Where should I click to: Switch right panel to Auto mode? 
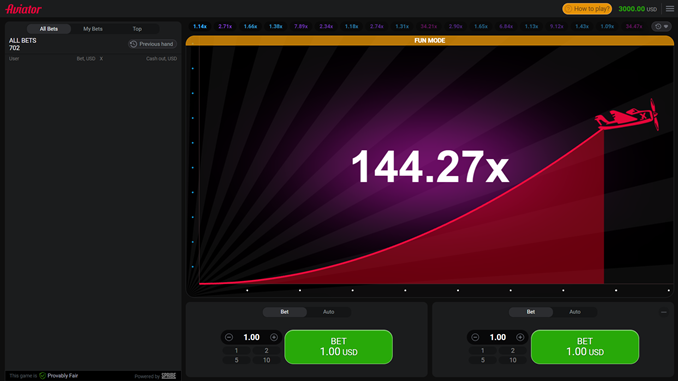pyautogui.click(x=575, y=312)
